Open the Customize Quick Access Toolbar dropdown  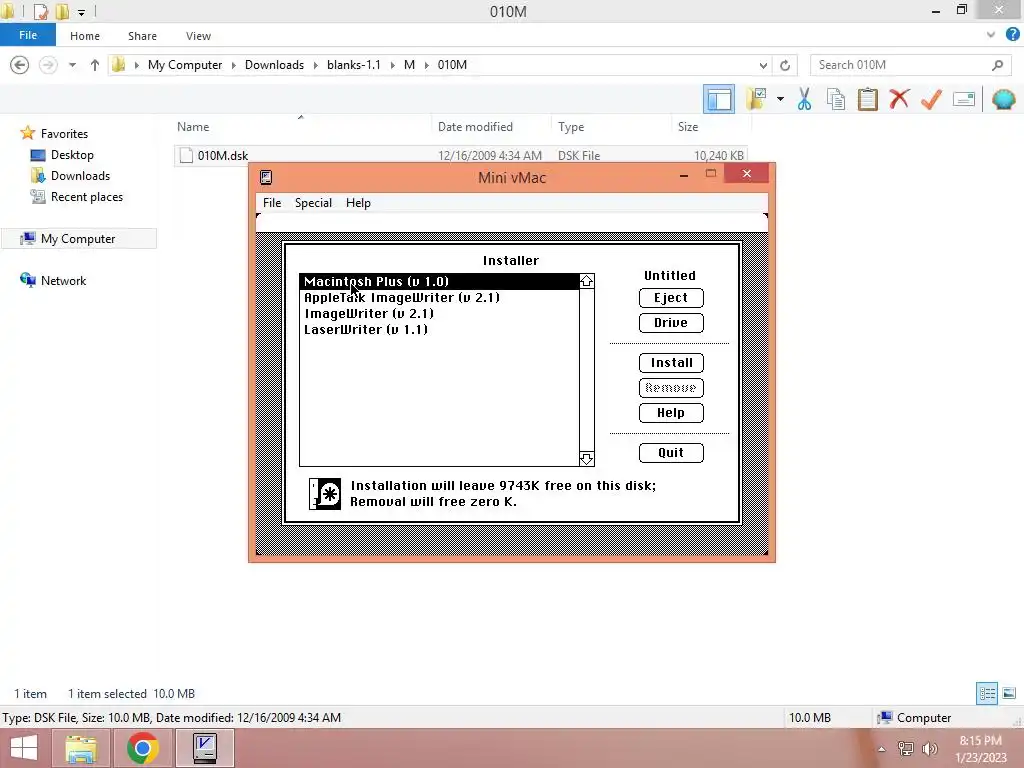[x=81, y=12]
